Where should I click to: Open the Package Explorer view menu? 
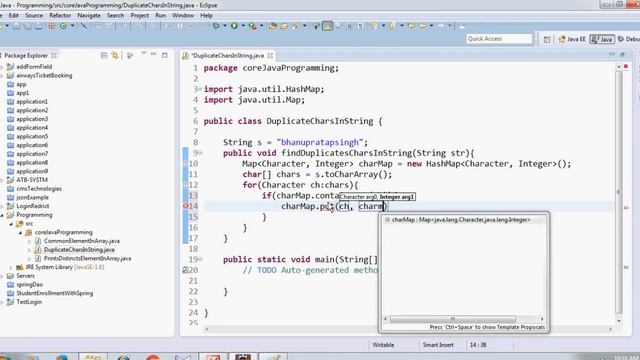144,54
